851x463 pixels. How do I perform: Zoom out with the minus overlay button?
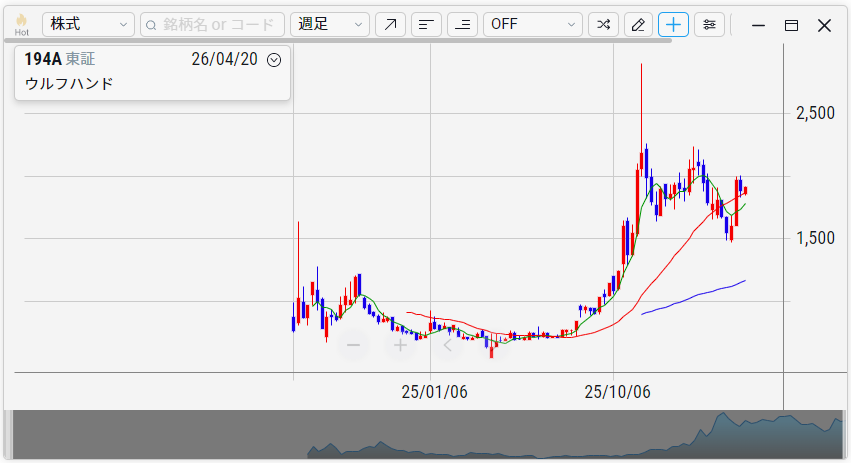(x=352, y=346)
